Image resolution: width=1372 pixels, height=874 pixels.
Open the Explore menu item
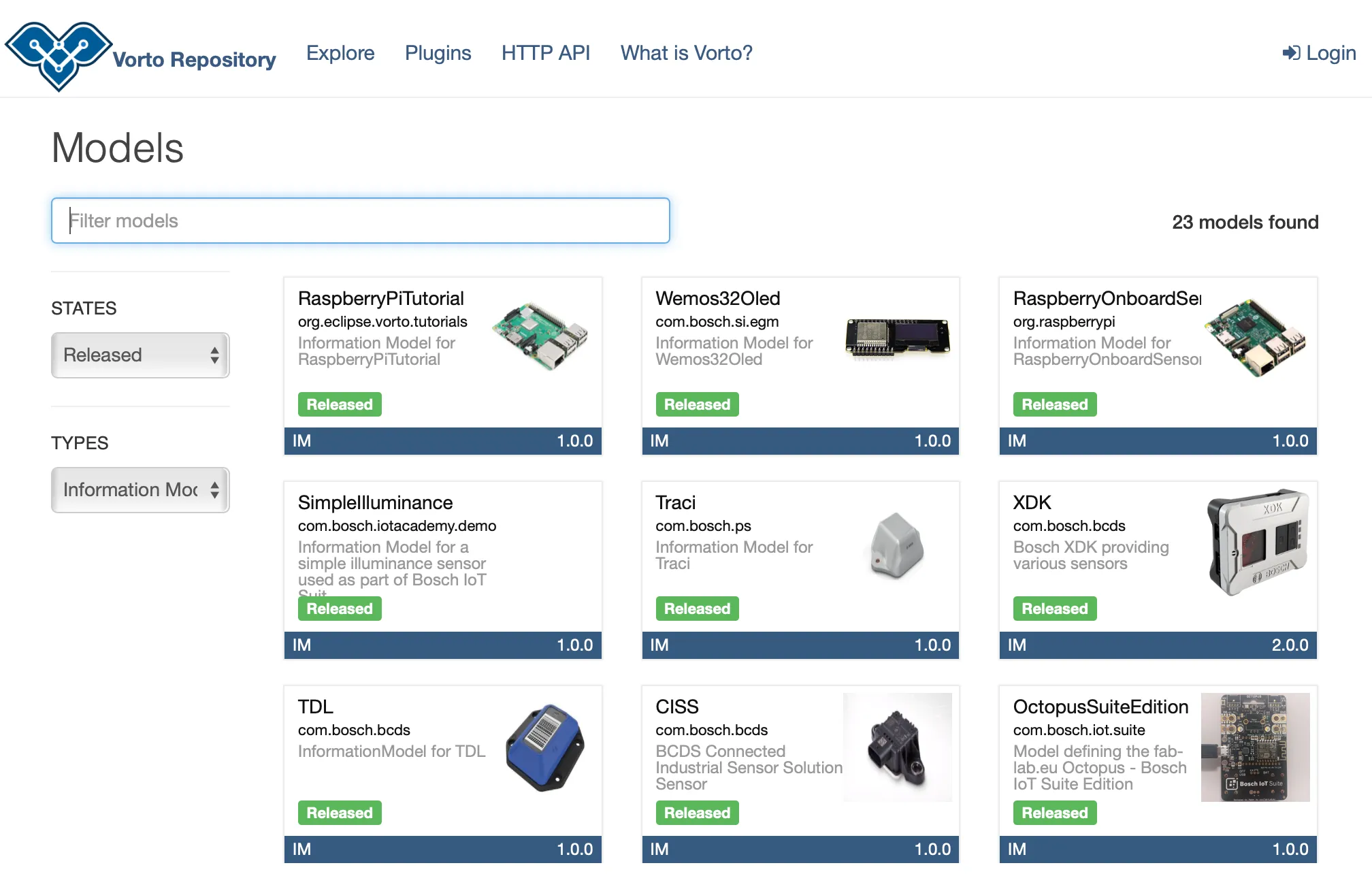340,53
